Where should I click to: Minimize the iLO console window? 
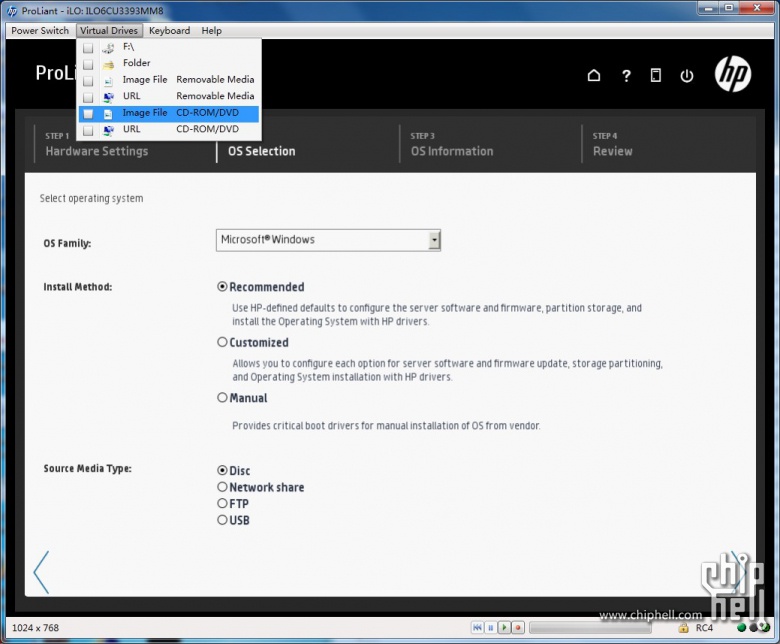[x=708, y=8]
